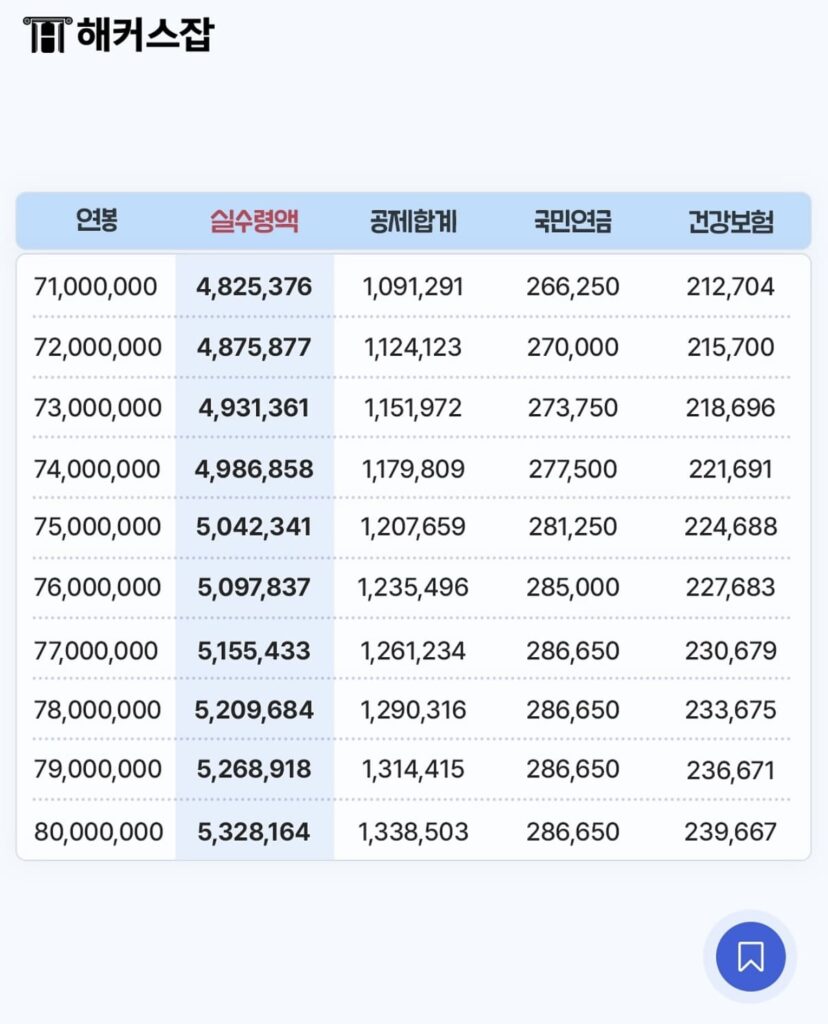Click the bookmark floating button

[749, 957]
